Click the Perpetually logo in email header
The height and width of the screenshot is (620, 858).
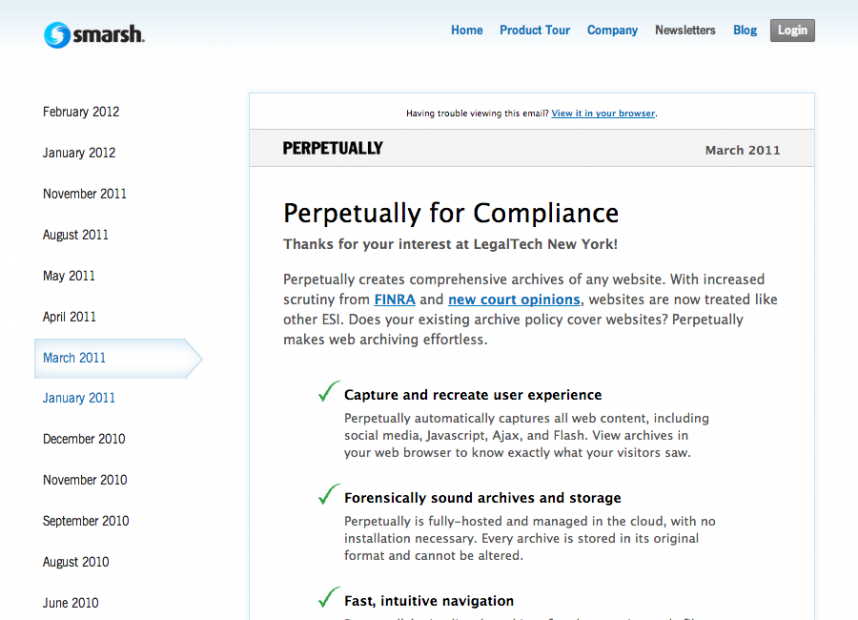coord(332,149)
